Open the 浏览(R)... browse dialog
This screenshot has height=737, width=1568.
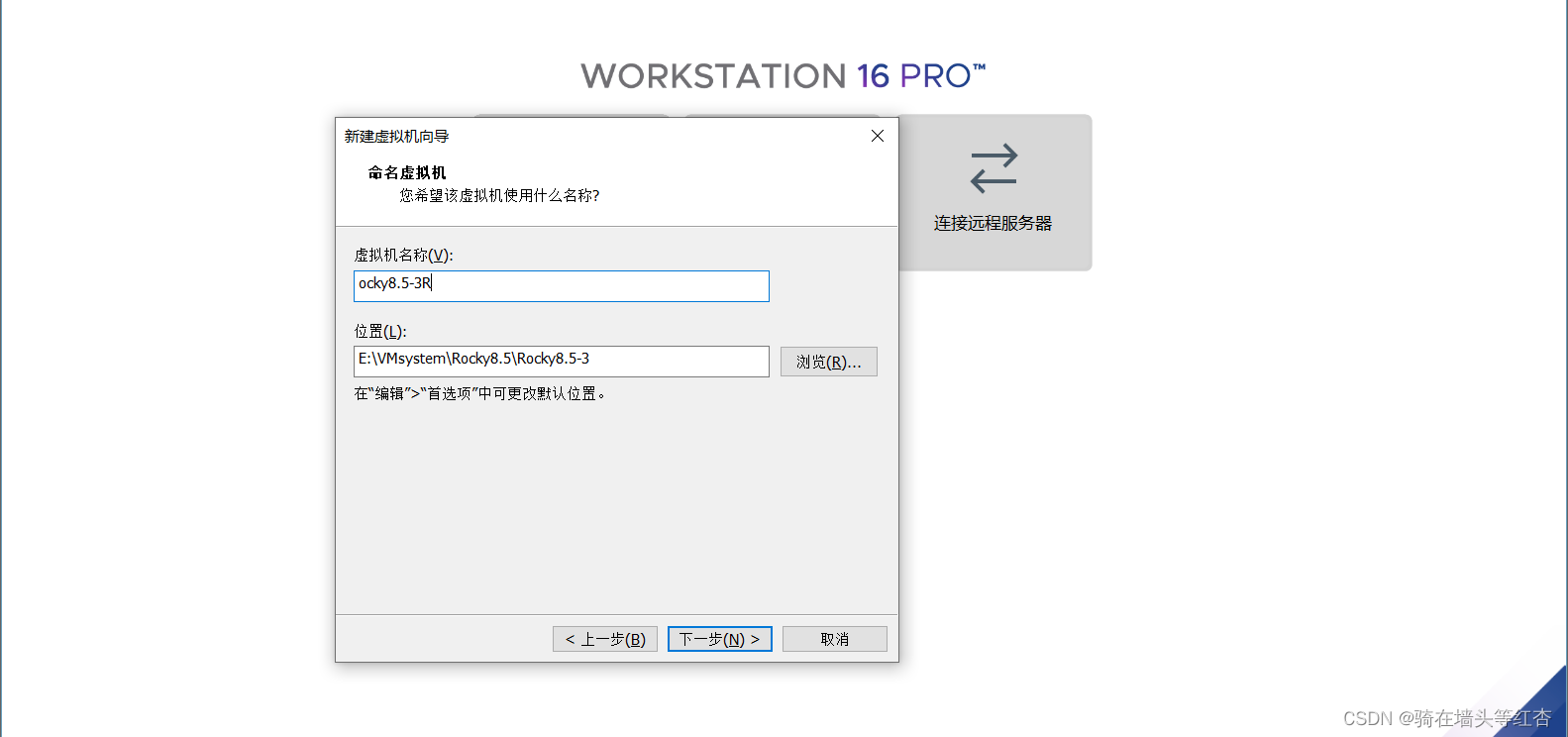click(x=828, y=362)
